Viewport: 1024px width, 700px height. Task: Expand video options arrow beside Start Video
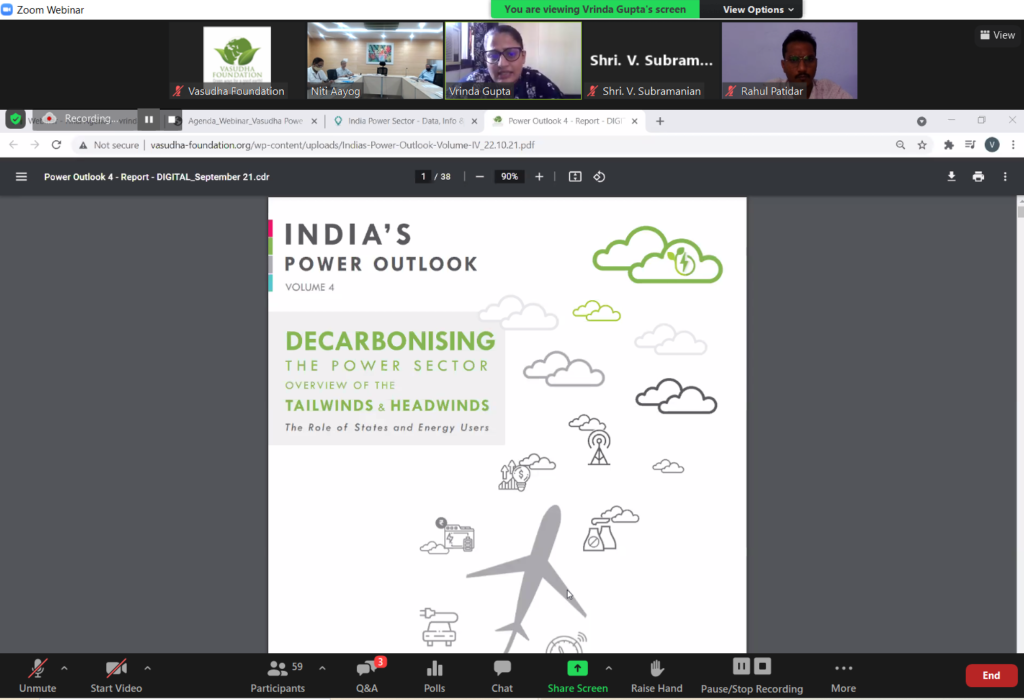[x=148, y=668]
